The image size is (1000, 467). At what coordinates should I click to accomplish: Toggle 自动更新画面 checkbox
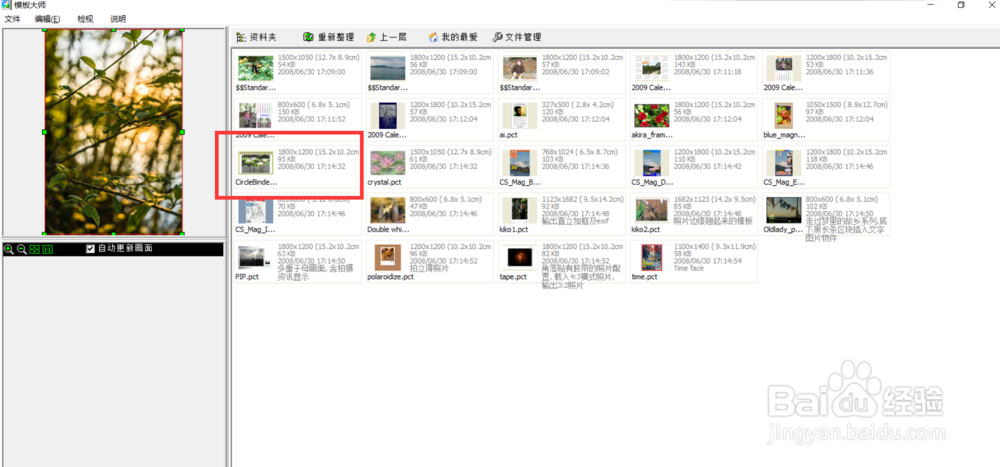pyautogui.click(x=91, y=249)
